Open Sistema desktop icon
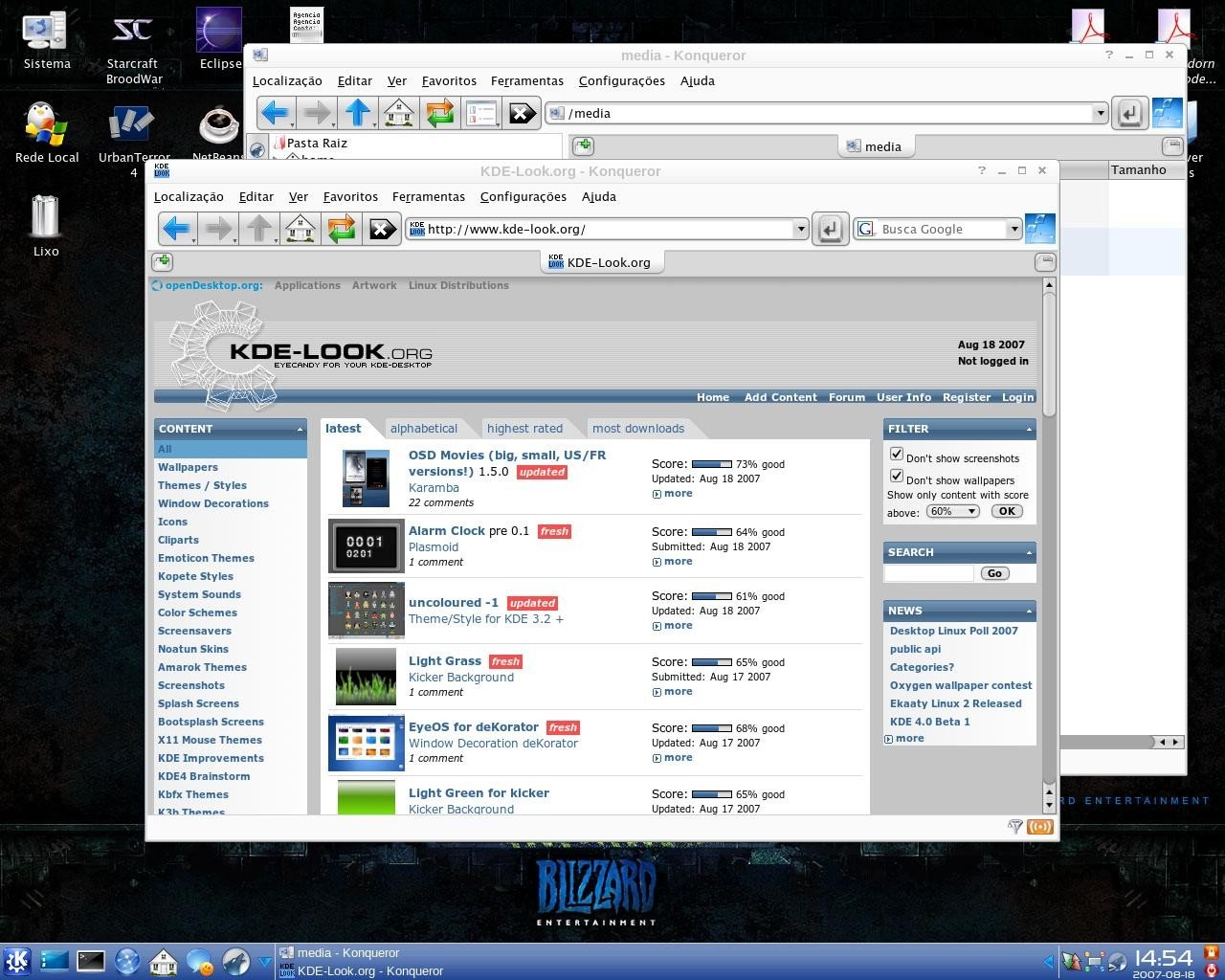 46,42
